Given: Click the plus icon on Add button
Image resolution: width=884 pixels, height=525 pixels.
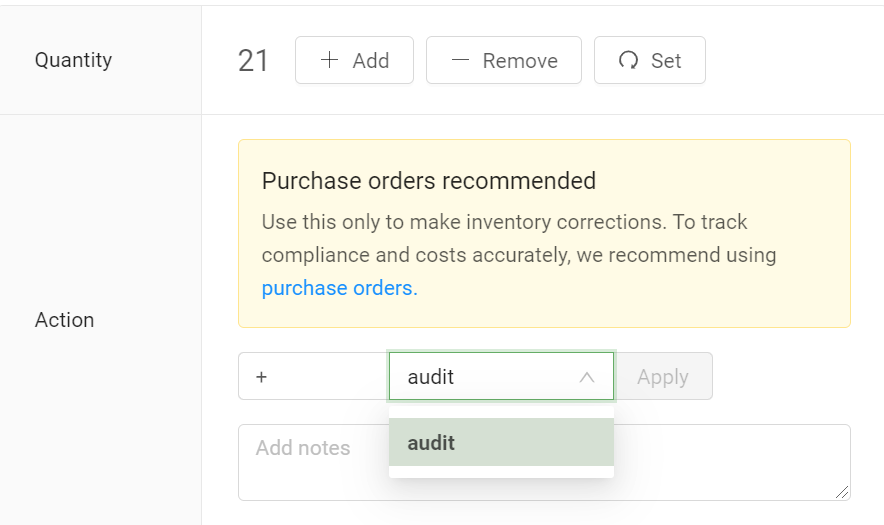Looking at the screenshot, I should tap(329, 60).
